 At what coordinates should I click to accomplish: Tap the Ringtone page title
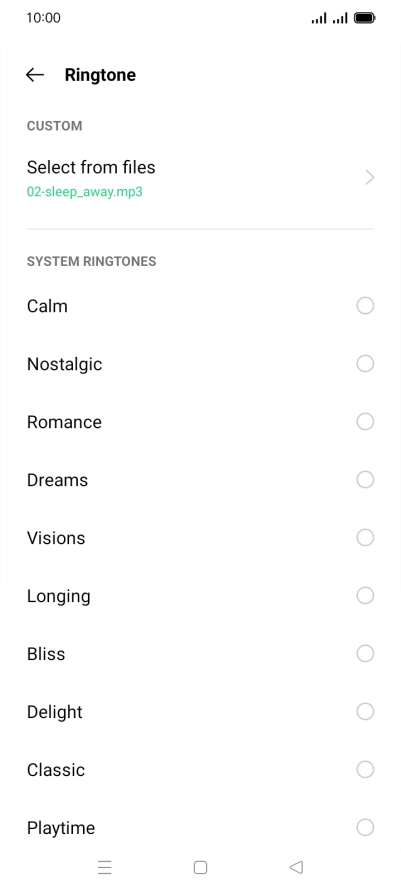tap(100, 75)
